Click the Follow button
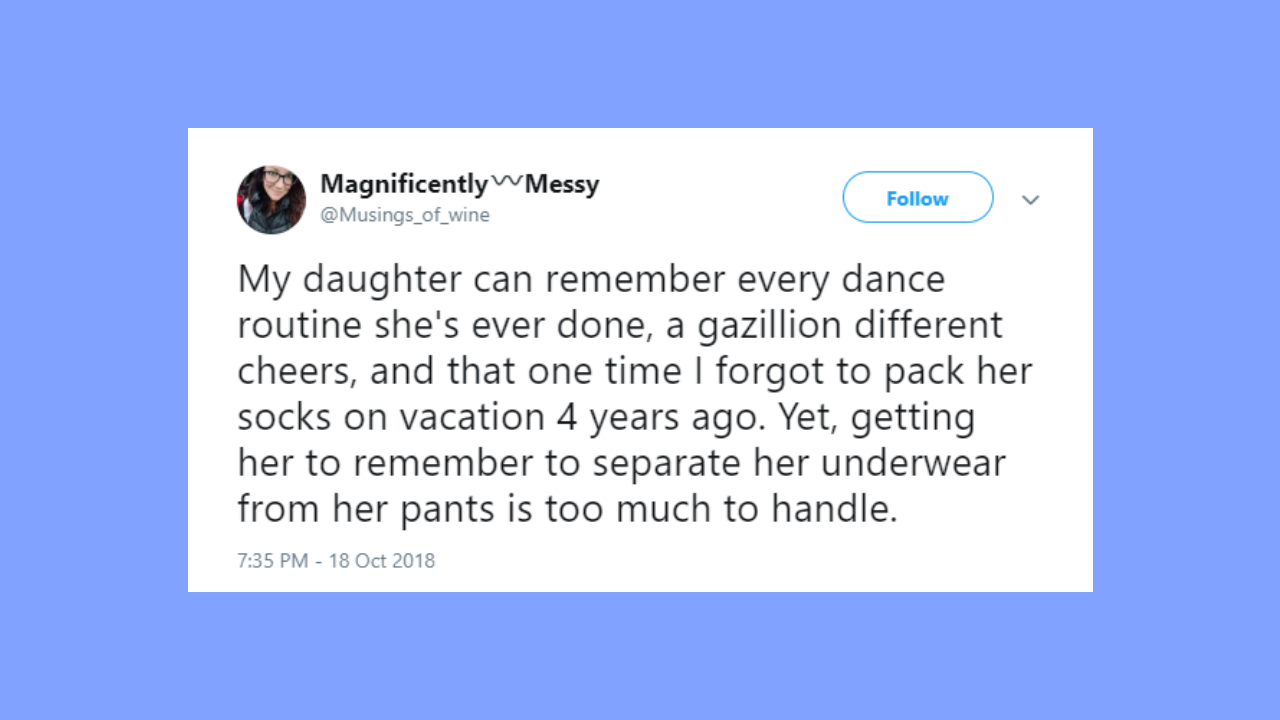The width and height of the screenshot is (1280, 720). [917, 198]
